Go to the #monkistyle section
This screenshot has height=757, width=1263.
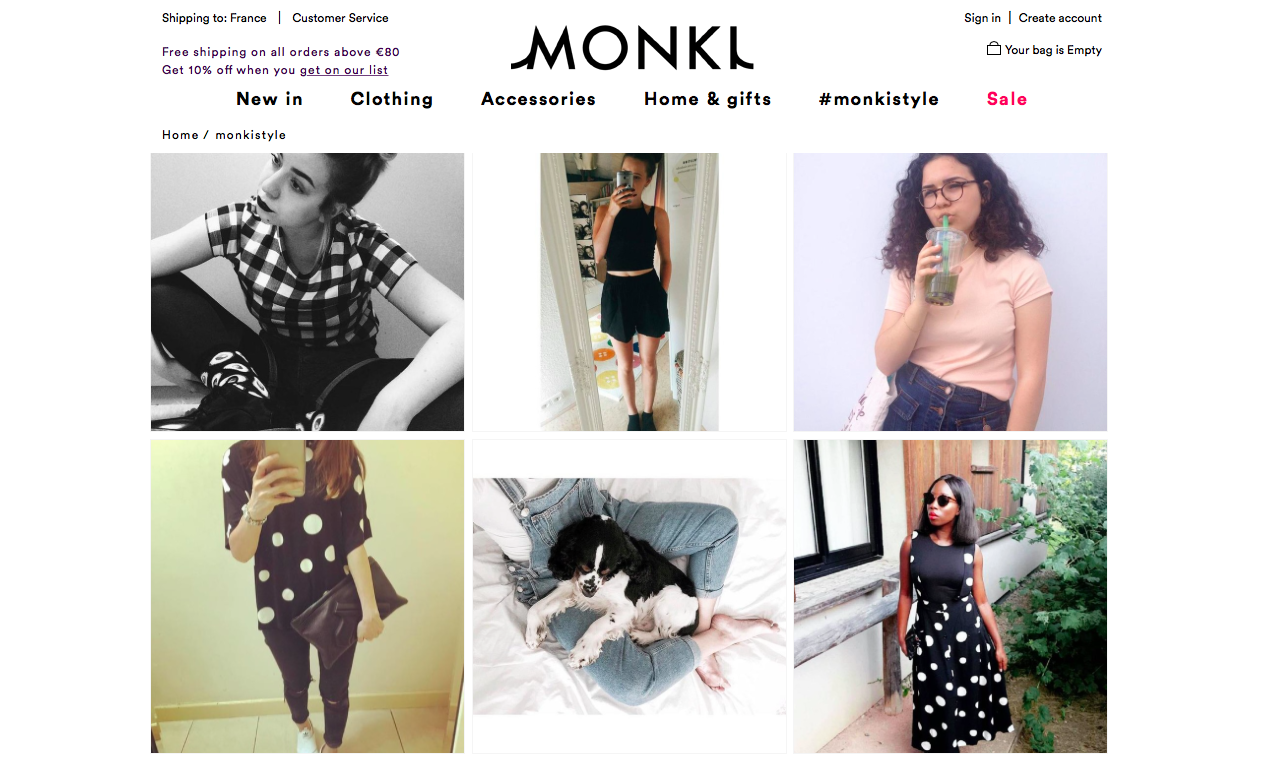coord(879,99)
